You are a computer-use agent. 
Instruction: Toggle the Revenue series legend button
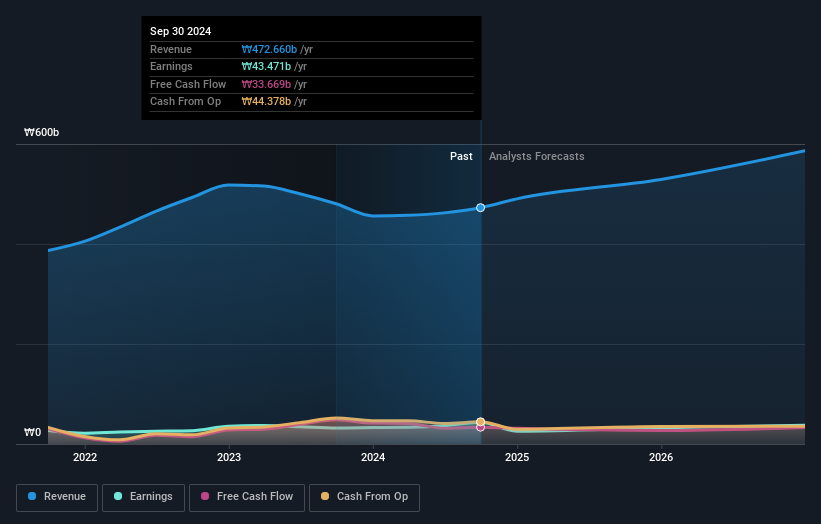point(57,497)
